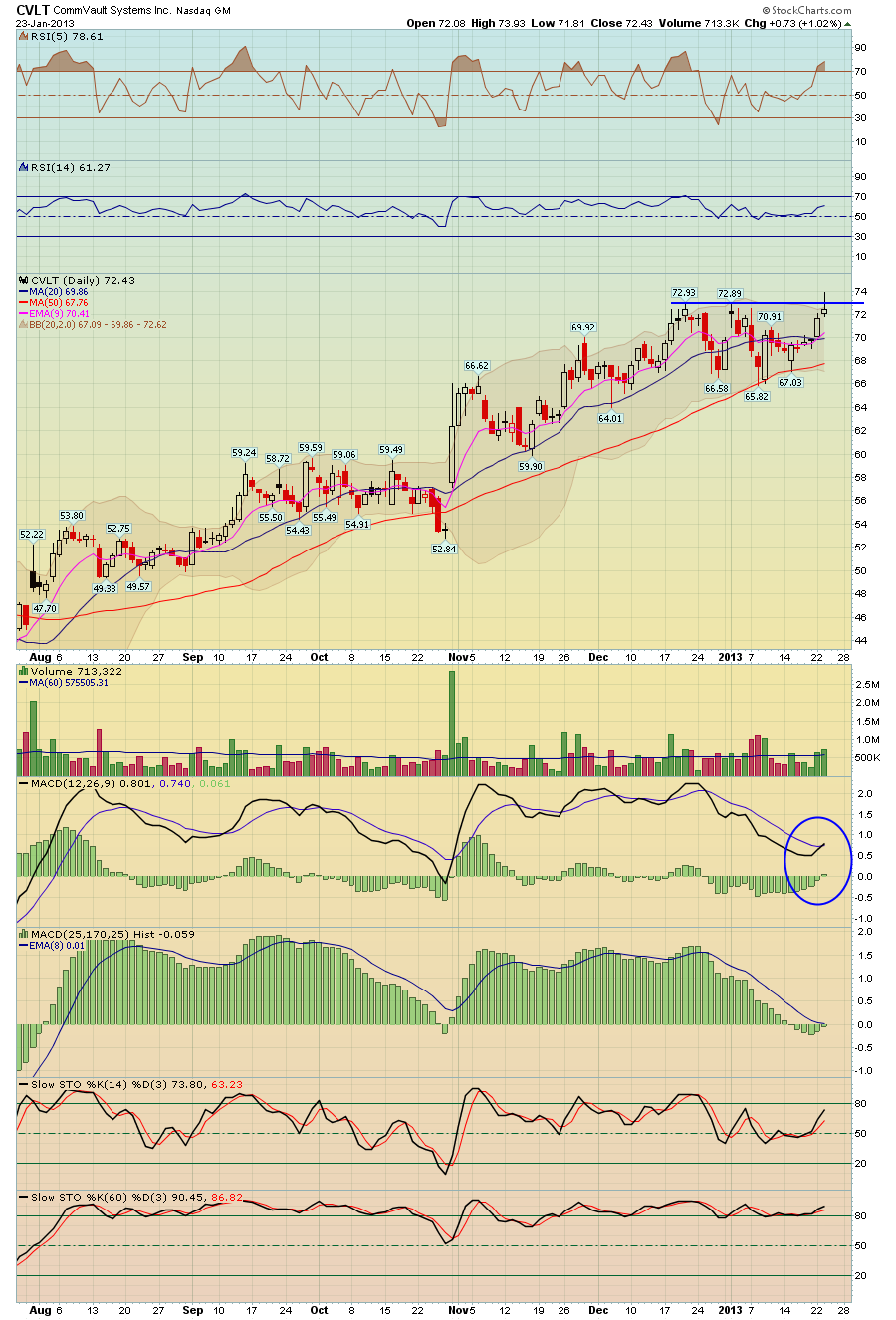896x1320 pixels.
Task: Click the Open 72.08 header value
Action: click(x=438, y=22)
